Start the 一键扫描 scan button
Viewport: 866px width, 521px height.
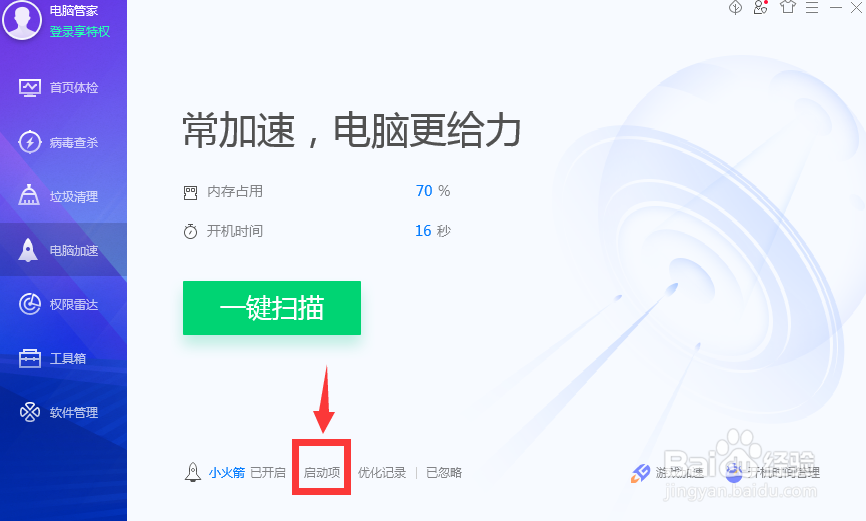tap(272, 308)
